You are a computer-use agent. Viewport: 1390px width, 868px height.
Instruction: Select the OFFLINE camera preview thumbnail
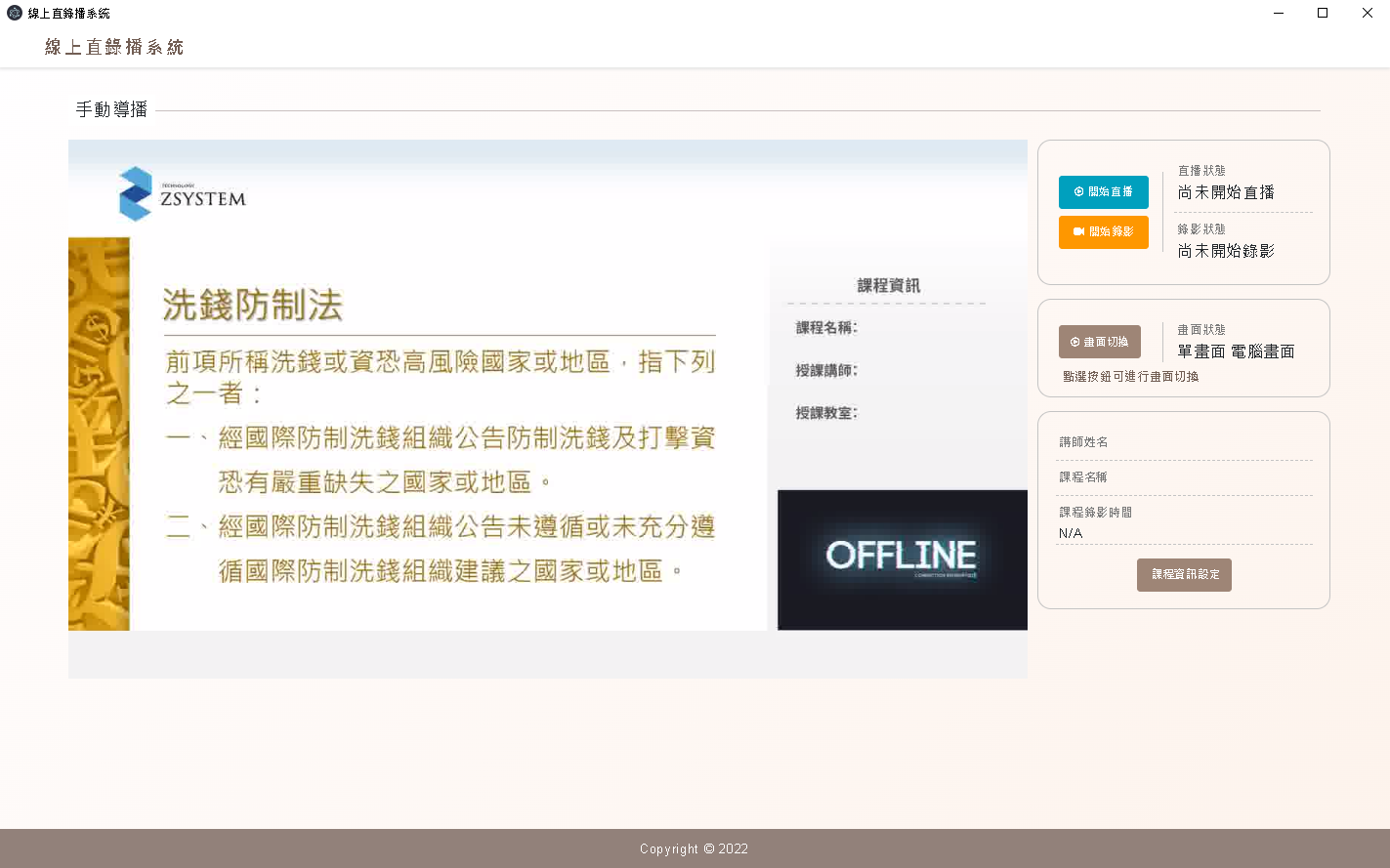click(903, 559)
